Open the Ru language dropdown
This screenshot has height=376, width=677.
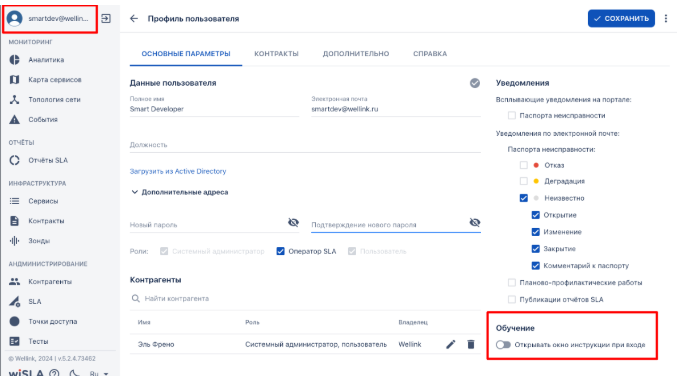99,373
